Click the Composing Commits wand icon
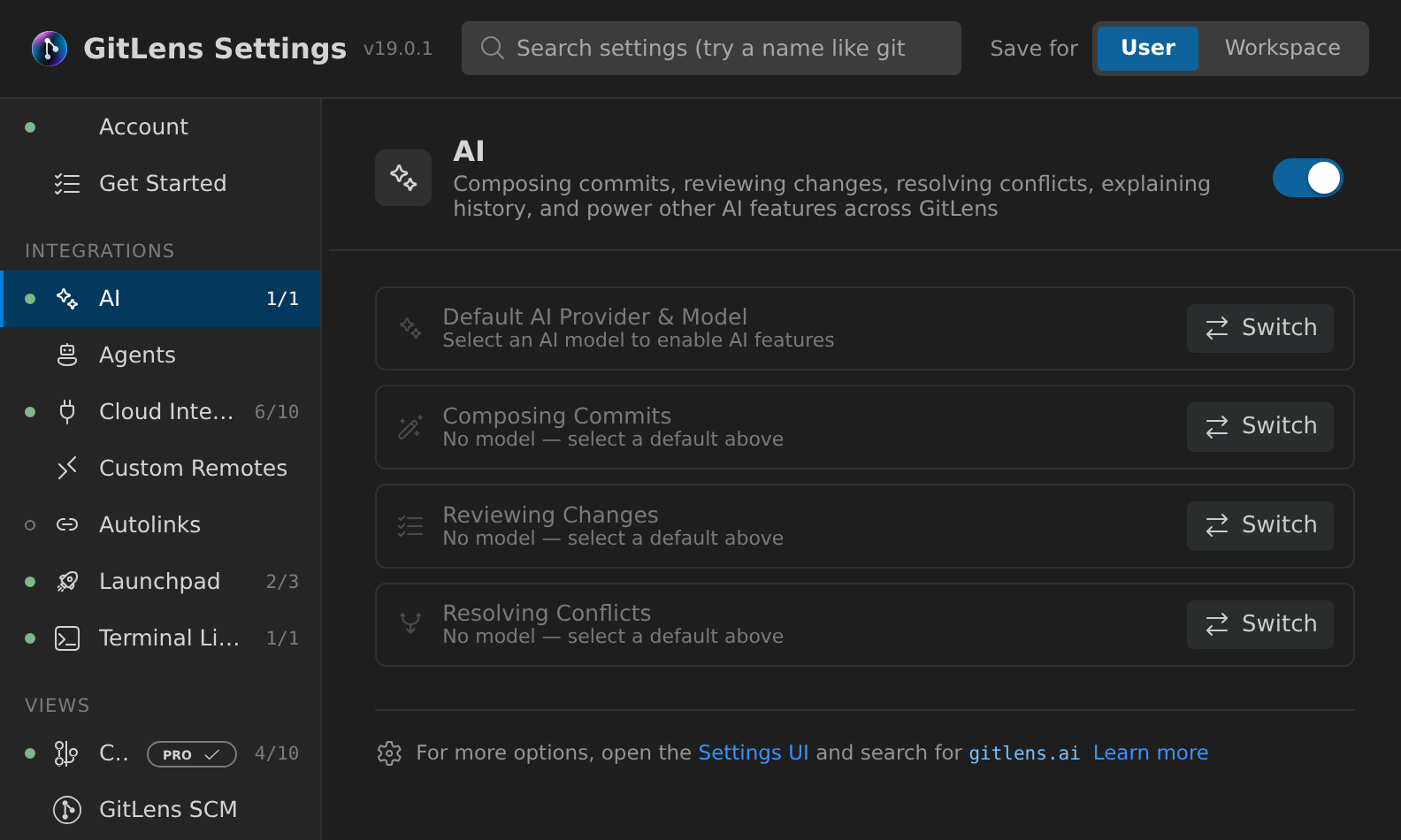Screen dimensions: 1401x840 [x=410, y=427]
